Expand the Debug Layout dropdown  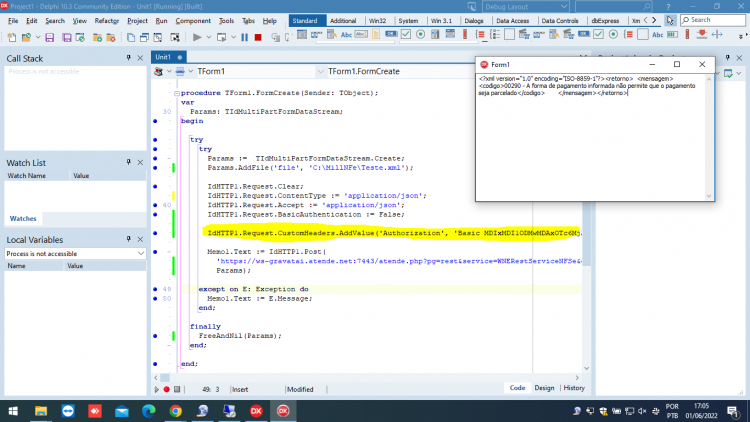[x=525, y=7]
